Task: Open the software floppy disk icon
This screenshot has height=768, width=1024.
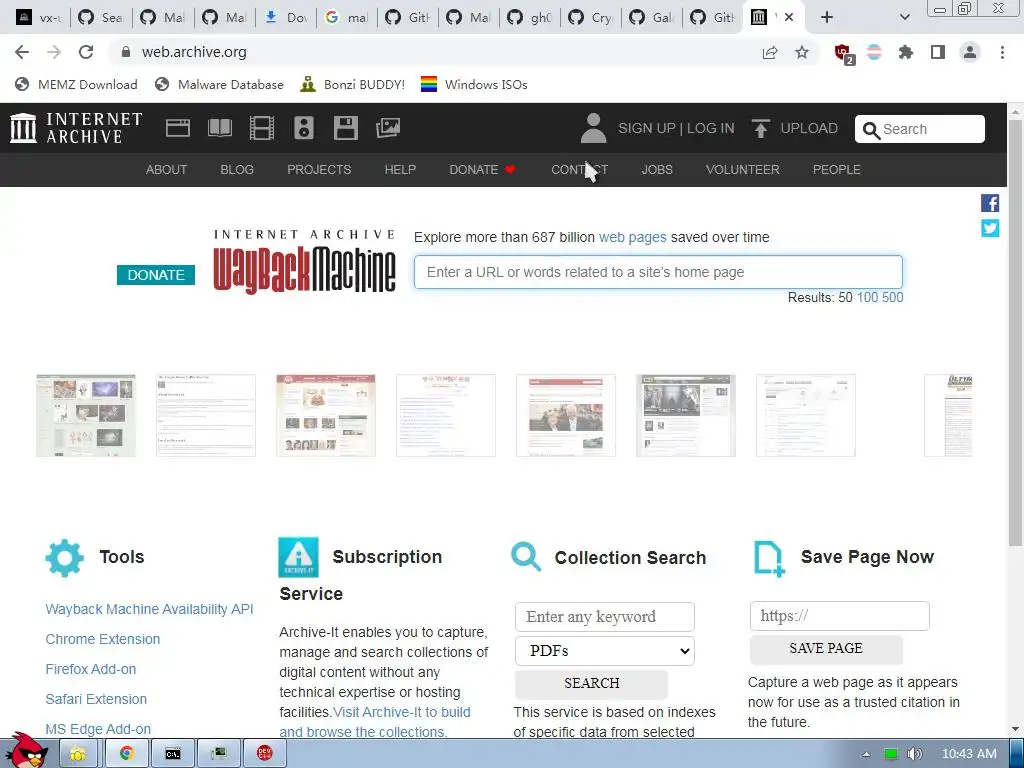Action: [345, 128]
